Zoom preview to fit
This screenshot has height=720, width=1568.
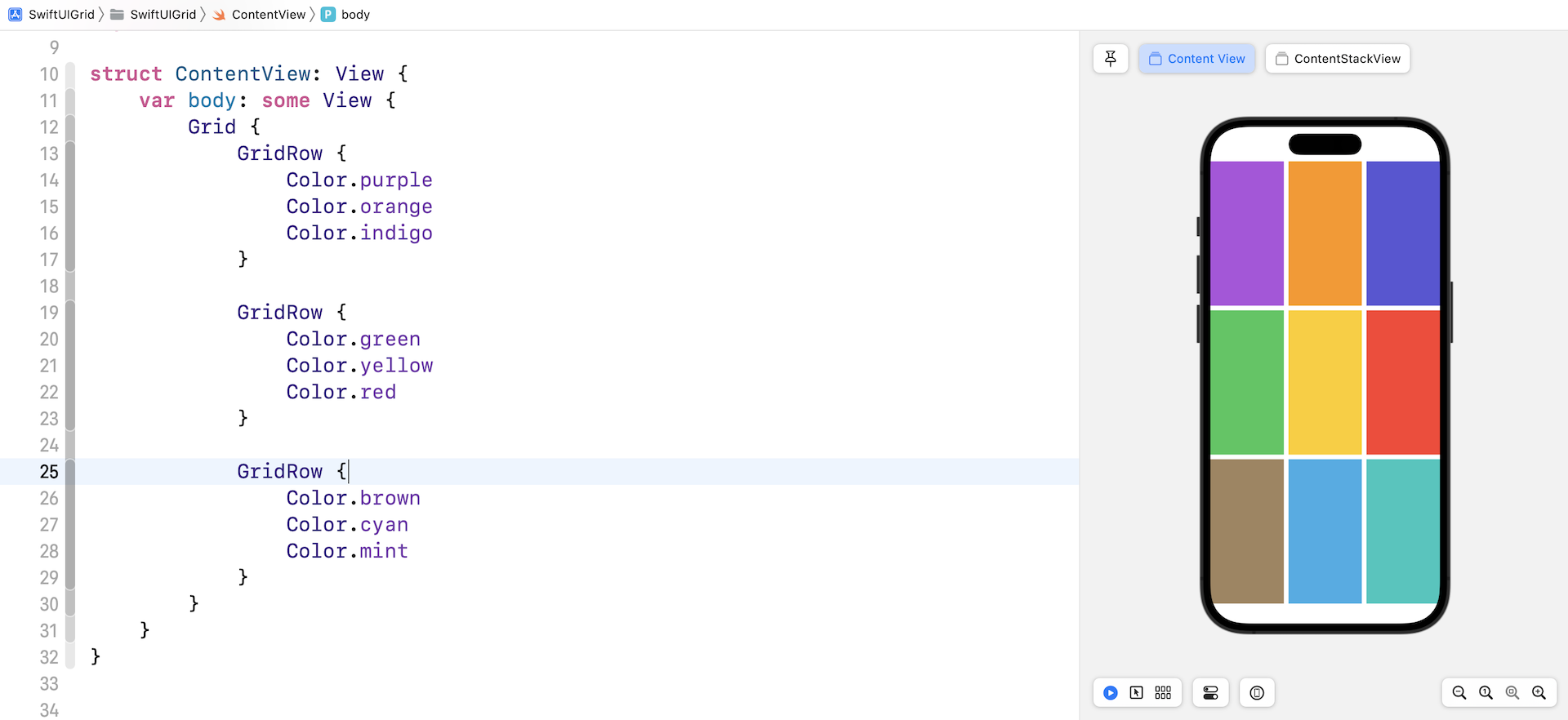pos(1512,693)
